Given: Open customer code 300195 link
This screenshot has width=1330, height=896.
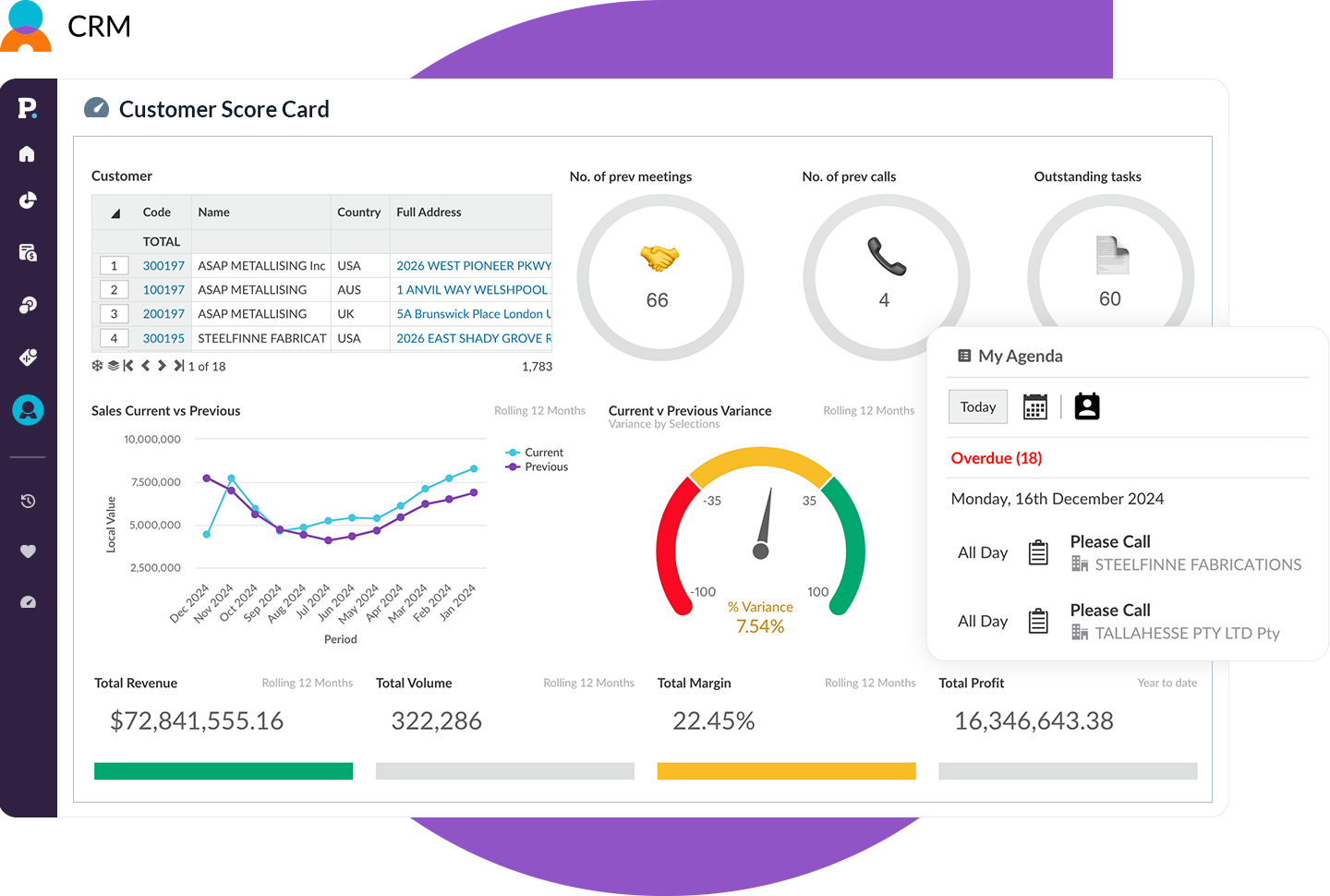Looking at the screenshot, I should click(x=163, y=339).
